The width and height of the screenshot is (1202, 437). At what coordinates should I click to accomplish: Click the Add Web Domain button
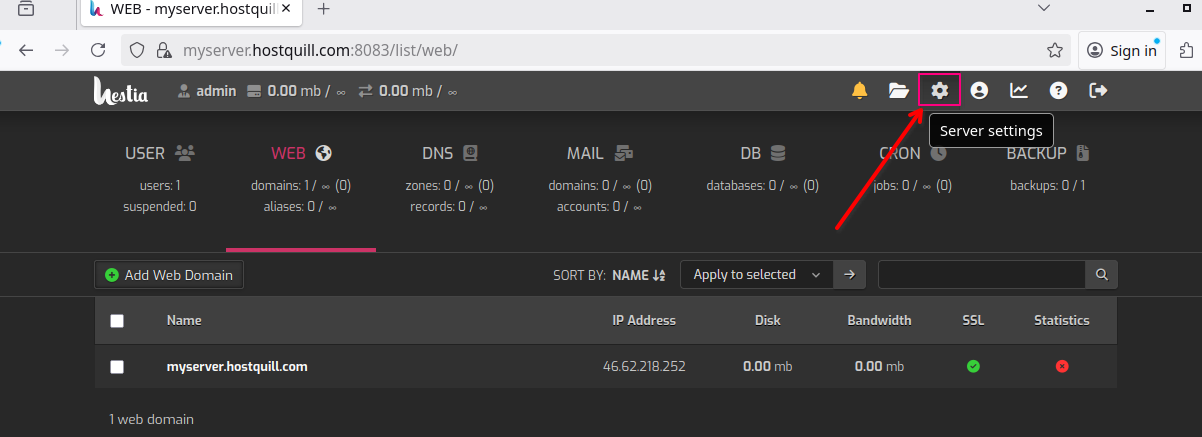pyautogui.click(x=169, y=275)
